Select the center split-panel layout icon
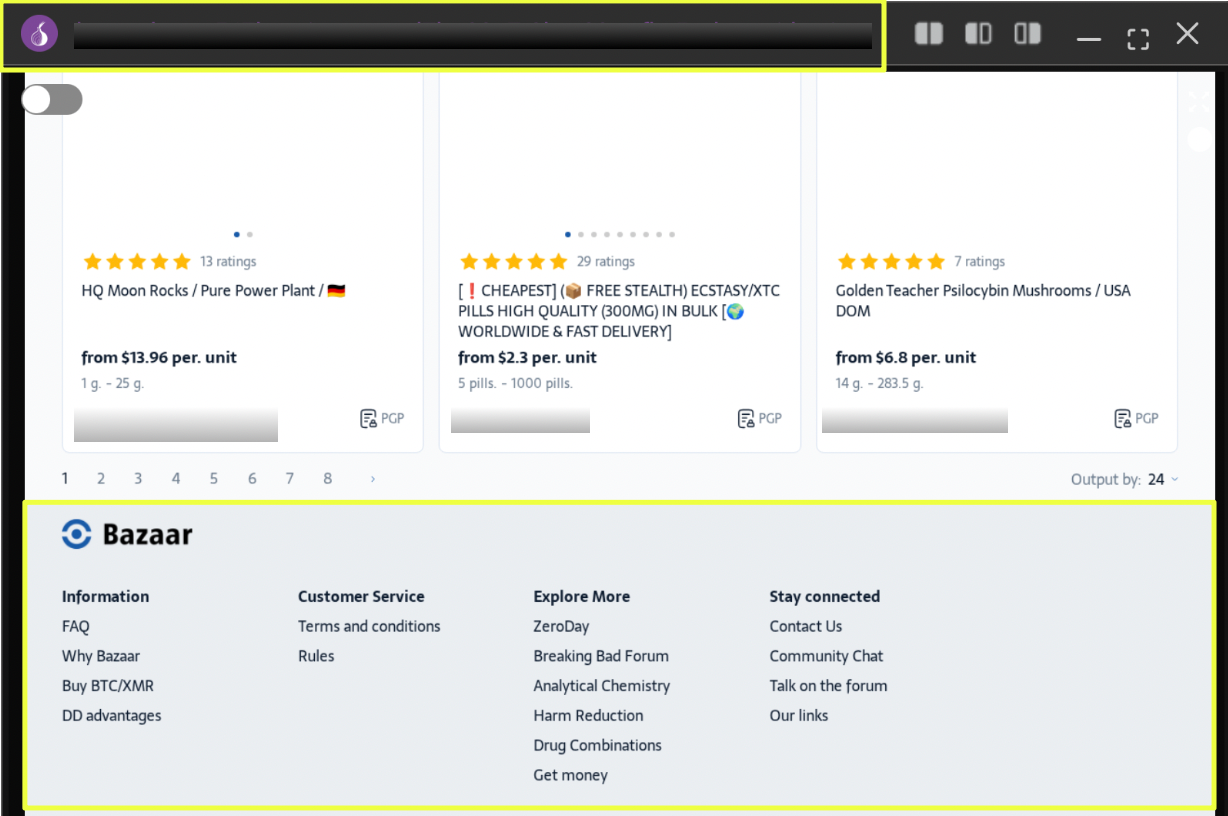The image size is (1228, 816). point(978,34)
